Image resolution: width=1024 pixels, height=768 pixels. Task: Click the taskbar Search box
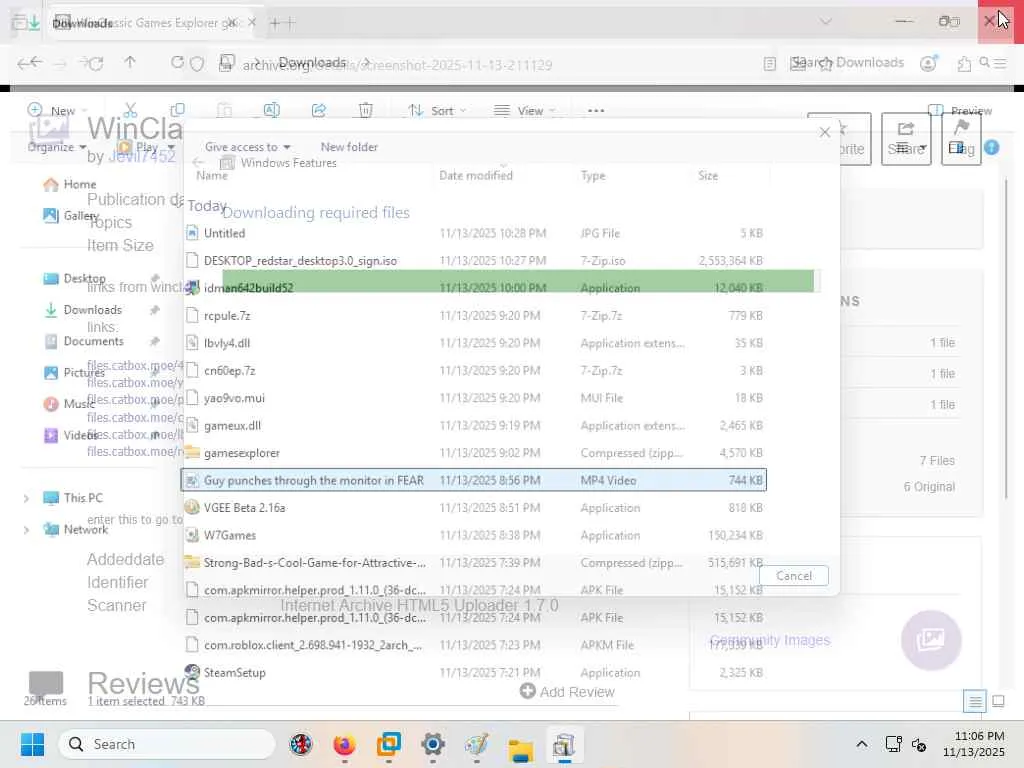pos(167,744)
